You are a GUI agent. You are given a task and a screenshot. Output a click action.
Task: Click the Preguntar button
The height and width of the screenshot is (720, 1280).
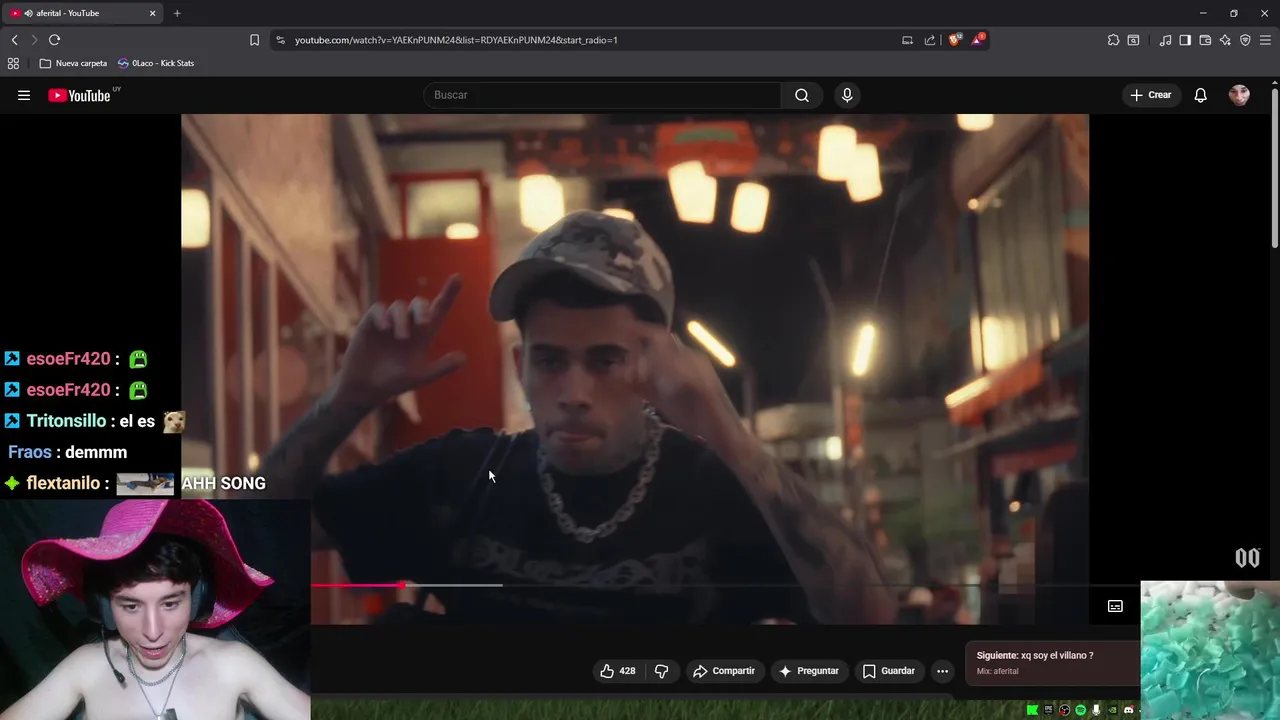[x=808, y=671]
